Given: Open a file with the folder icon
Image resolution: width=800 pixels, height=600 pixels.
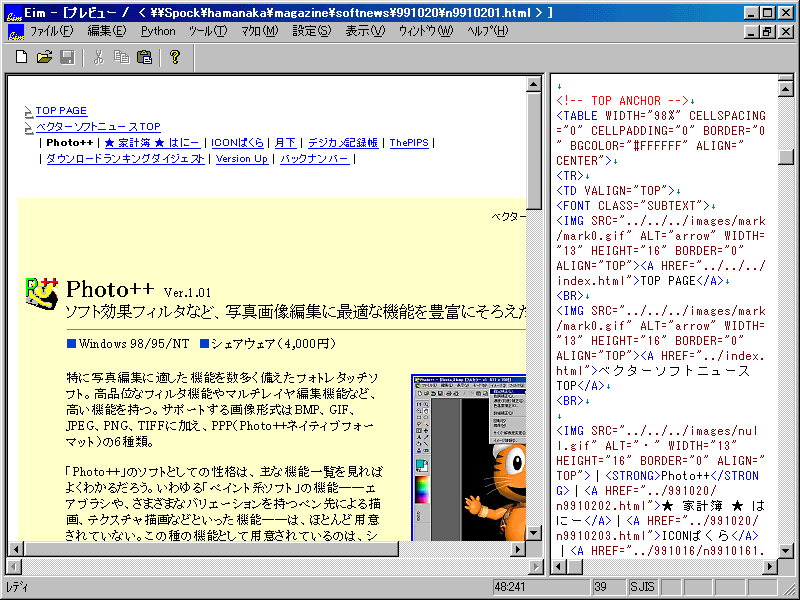Looking at the screenshot, I should [44, 57].
